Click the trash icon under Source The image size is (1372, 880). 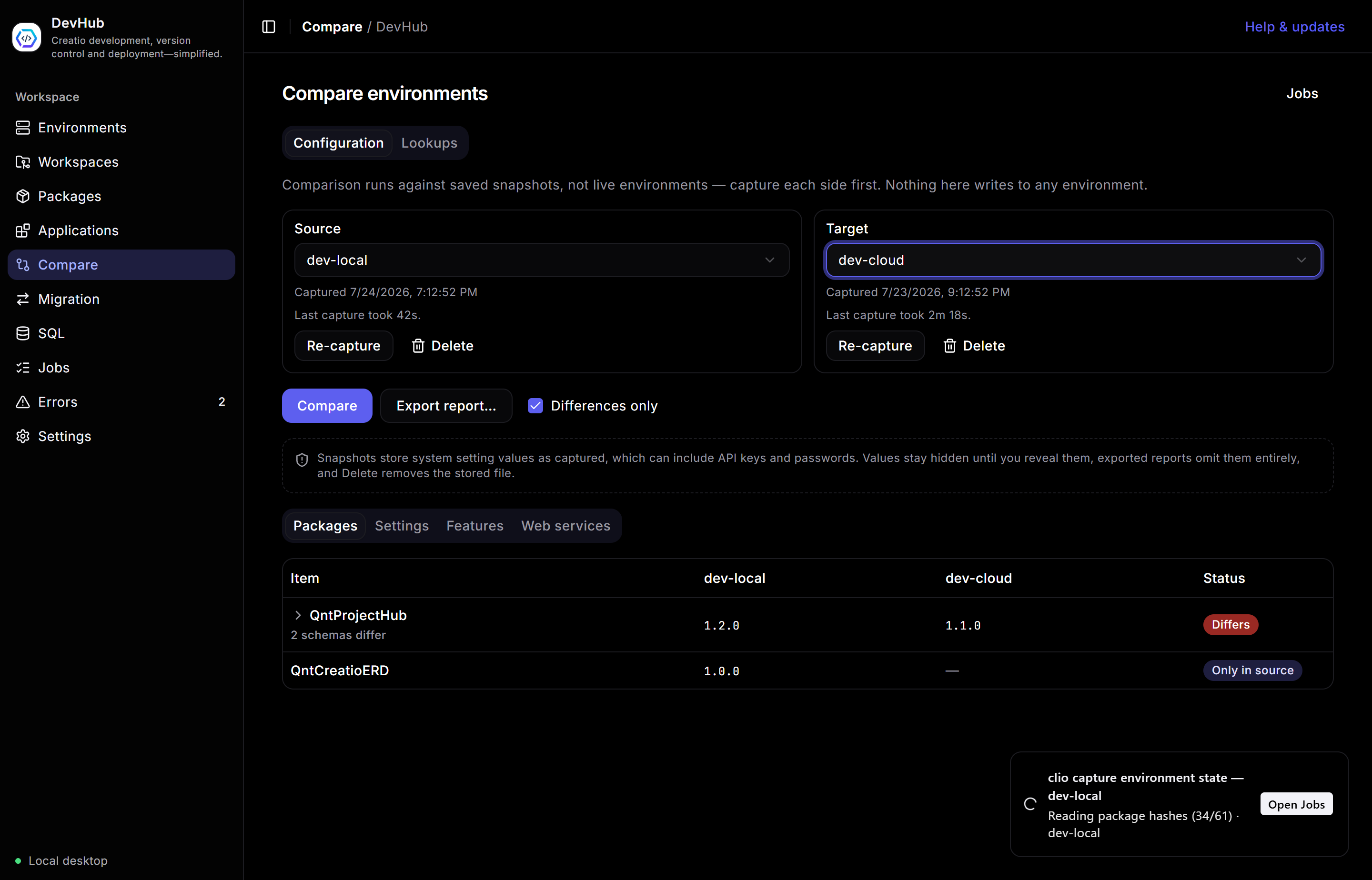418,346
